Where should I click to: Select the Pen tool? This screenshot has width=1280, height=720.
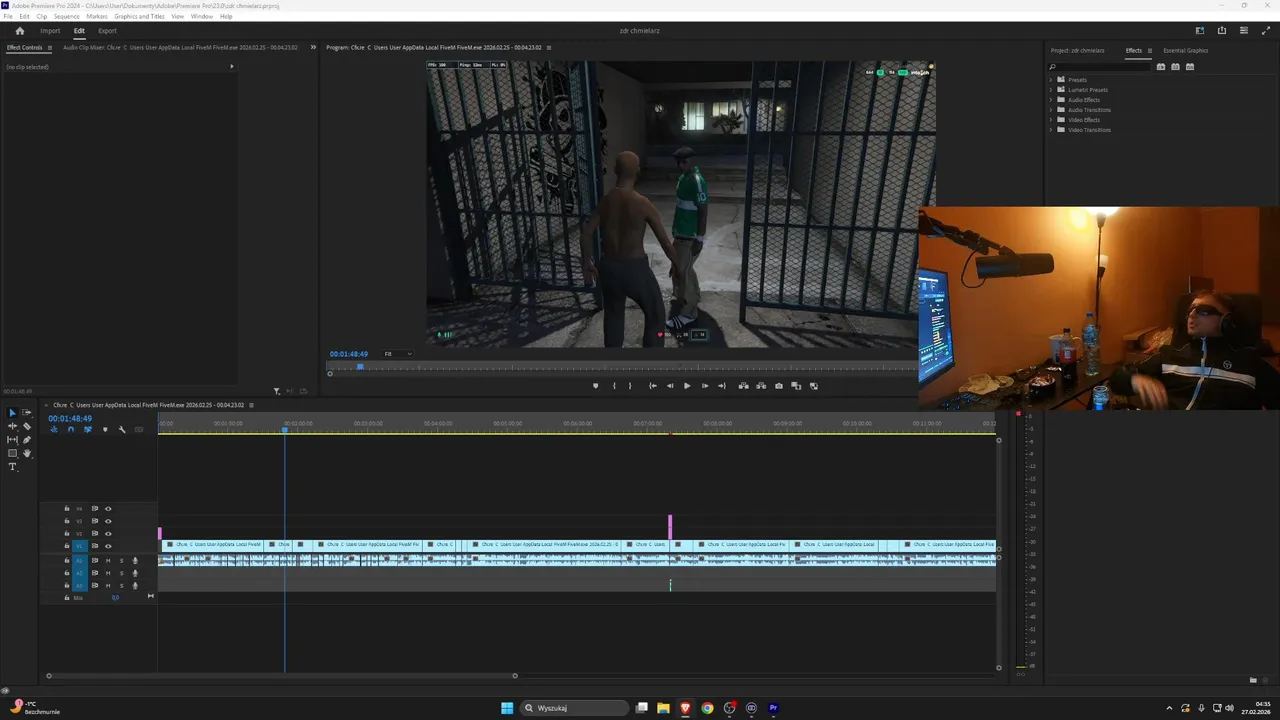pyautogui.click(x=27, y=440)
